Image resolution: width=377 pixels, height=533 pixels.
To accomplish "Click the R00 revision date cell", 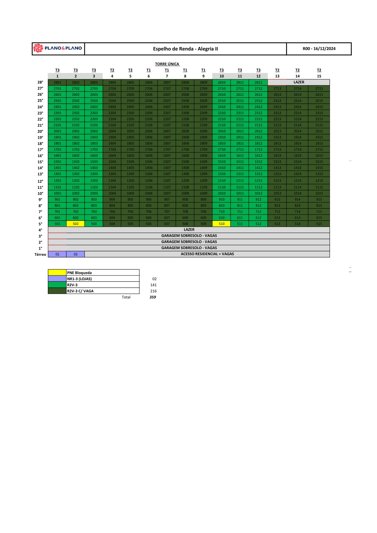I will click(x=319, y=49).
